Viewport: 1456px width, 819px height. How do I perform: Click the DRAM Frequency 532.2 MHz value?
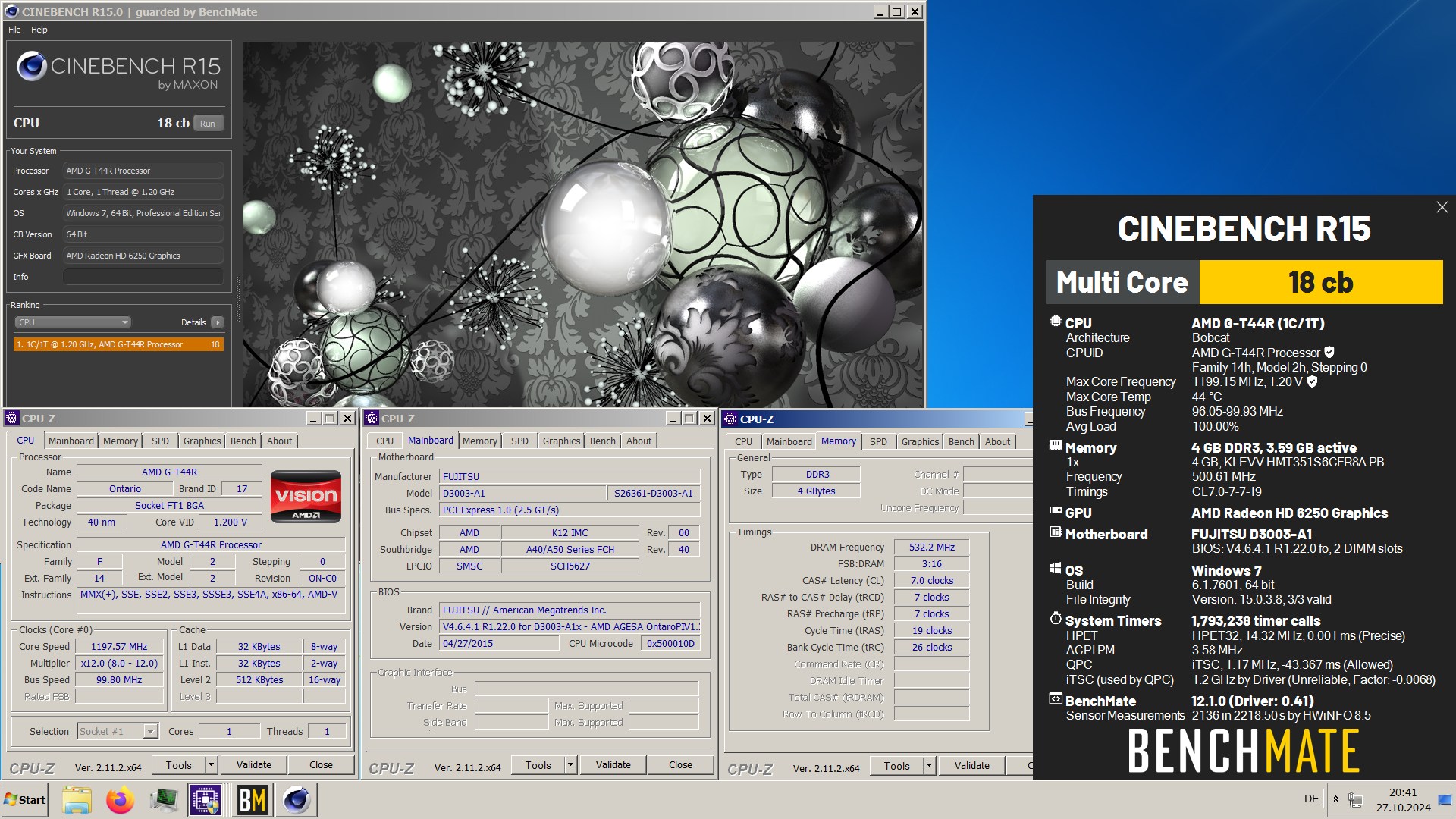point(932,548)
